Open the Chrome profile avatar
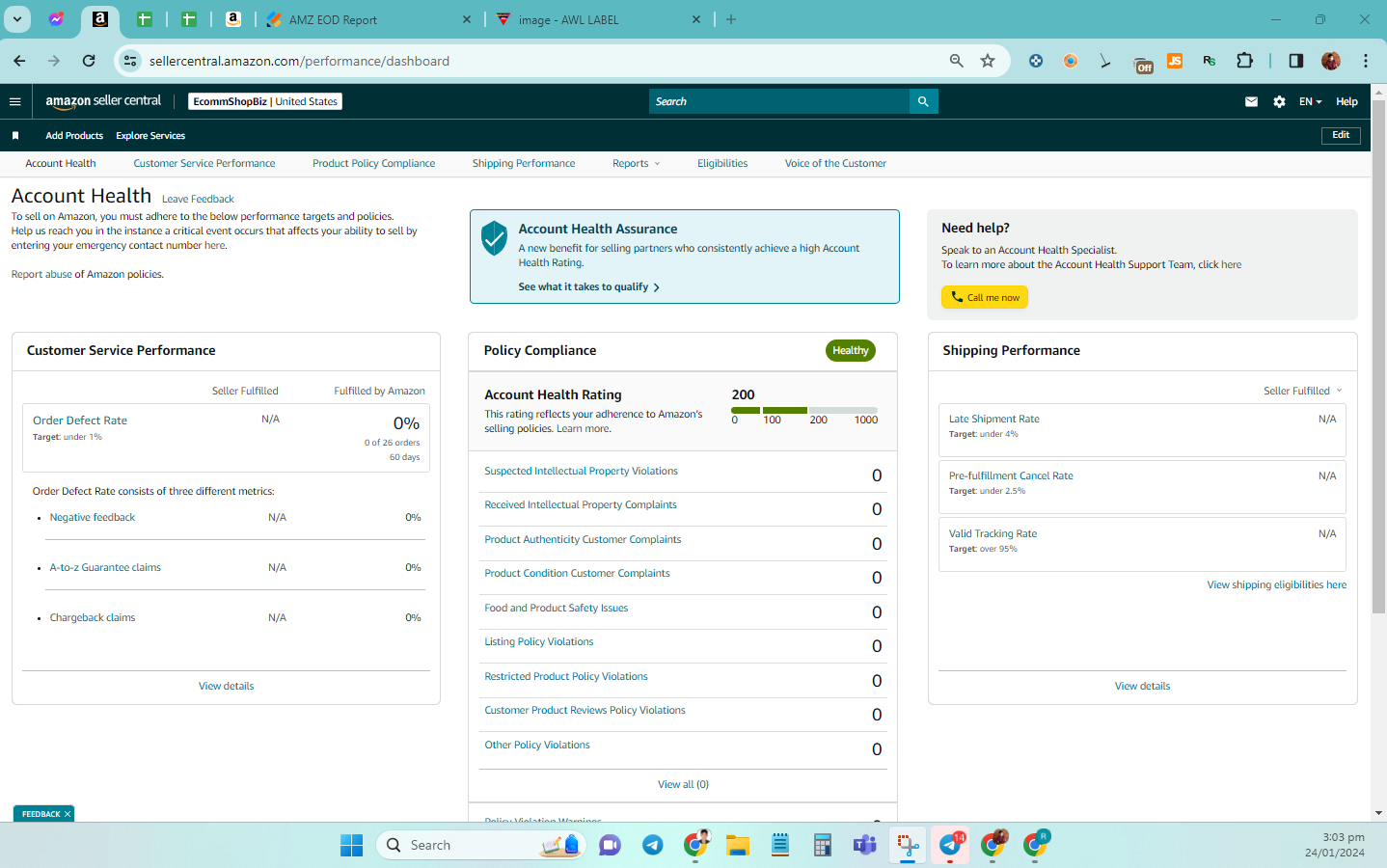 point(1331,61)
